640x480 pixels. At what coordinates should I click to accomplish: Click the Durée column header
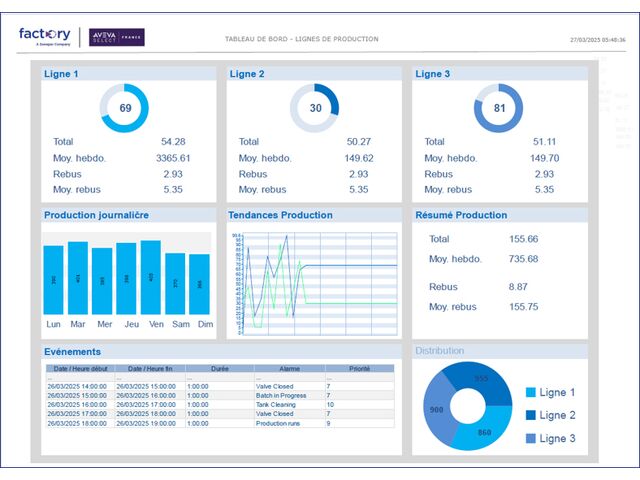[219, 368]
